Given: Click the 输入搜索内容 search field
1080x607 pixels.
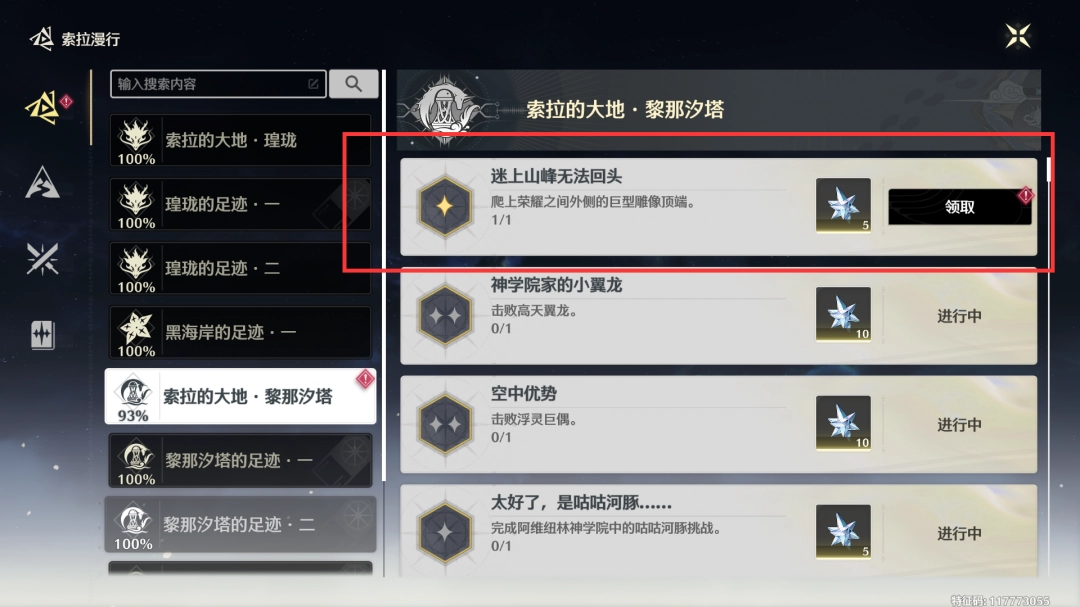Looking at the screenshot, I should (x=218, y=84).
